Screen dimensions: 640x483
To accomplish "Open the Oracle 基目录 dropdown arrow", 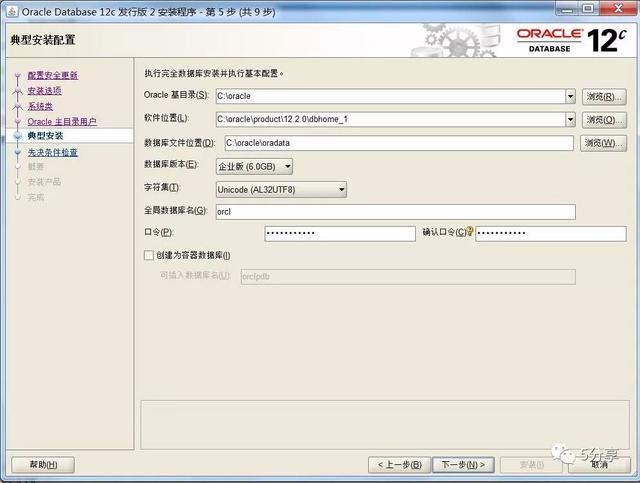I will coord(570,96).
